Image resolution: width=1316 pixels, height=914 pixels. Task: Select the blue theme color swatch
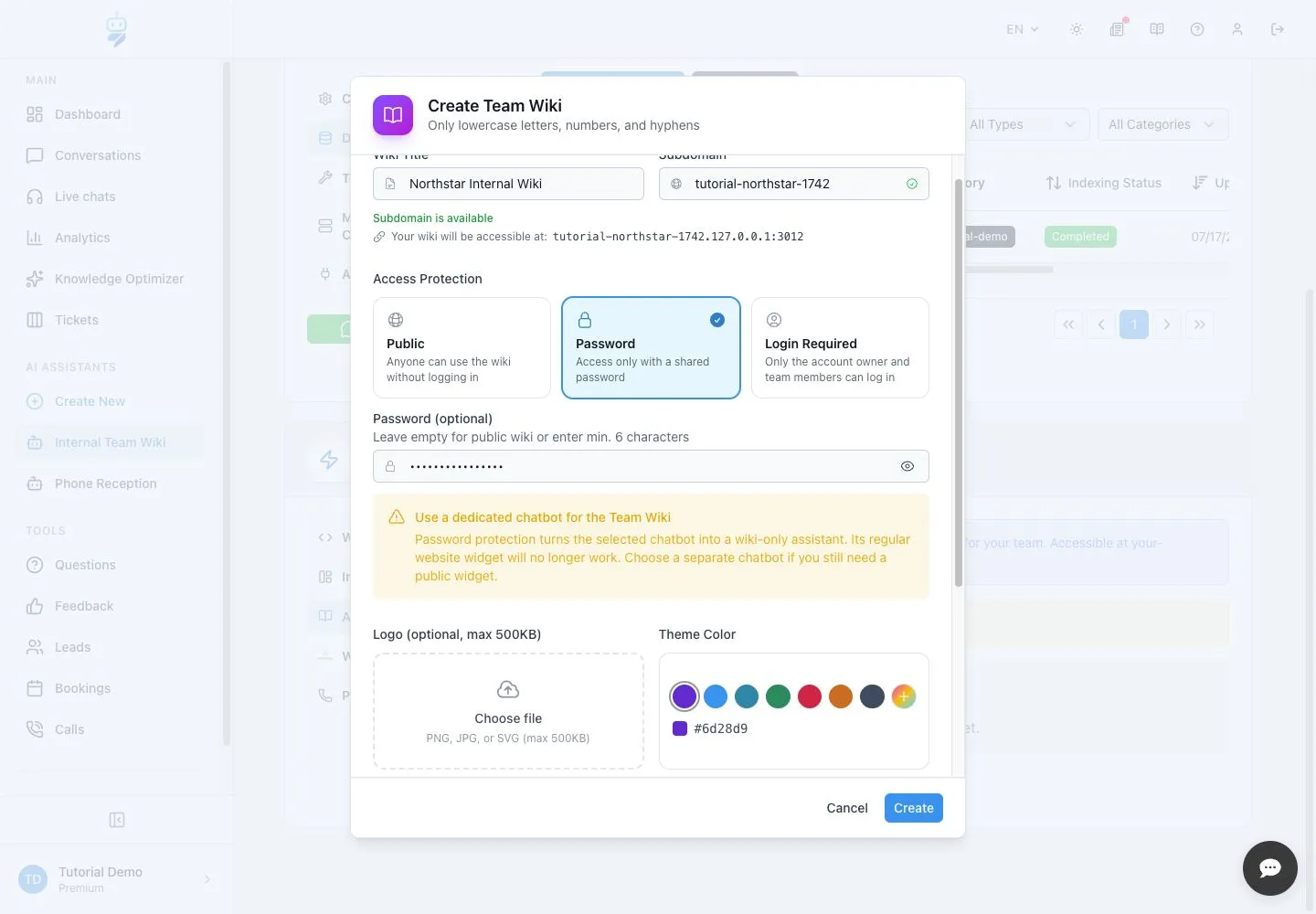pyautogui.click(x=716, y=696)
